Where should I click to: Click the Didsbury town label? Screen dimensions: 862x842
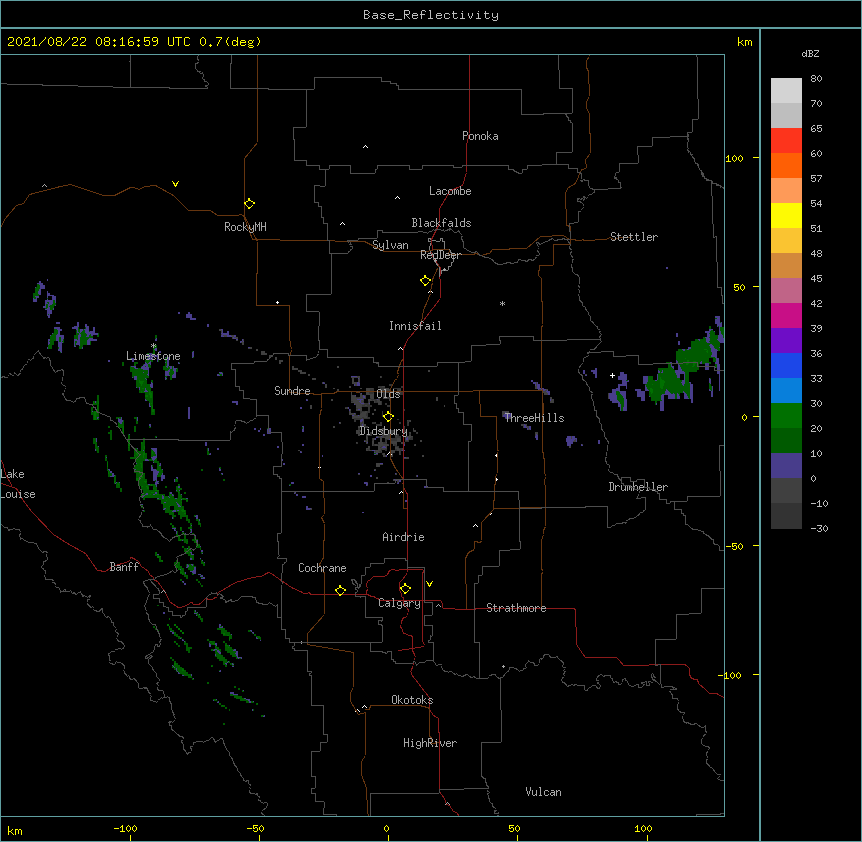pos(383,431)
